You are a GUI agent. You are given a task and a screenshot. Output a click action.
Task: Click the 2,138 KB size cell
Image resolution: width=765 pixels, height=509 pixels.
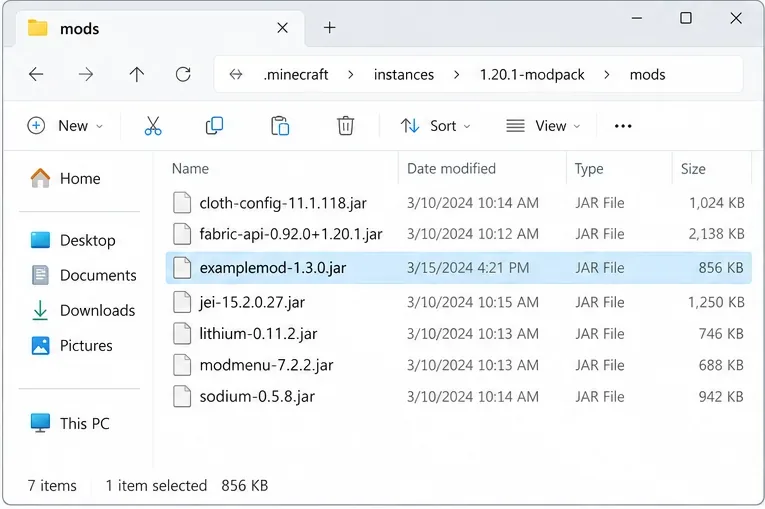(x=716, y=234)
